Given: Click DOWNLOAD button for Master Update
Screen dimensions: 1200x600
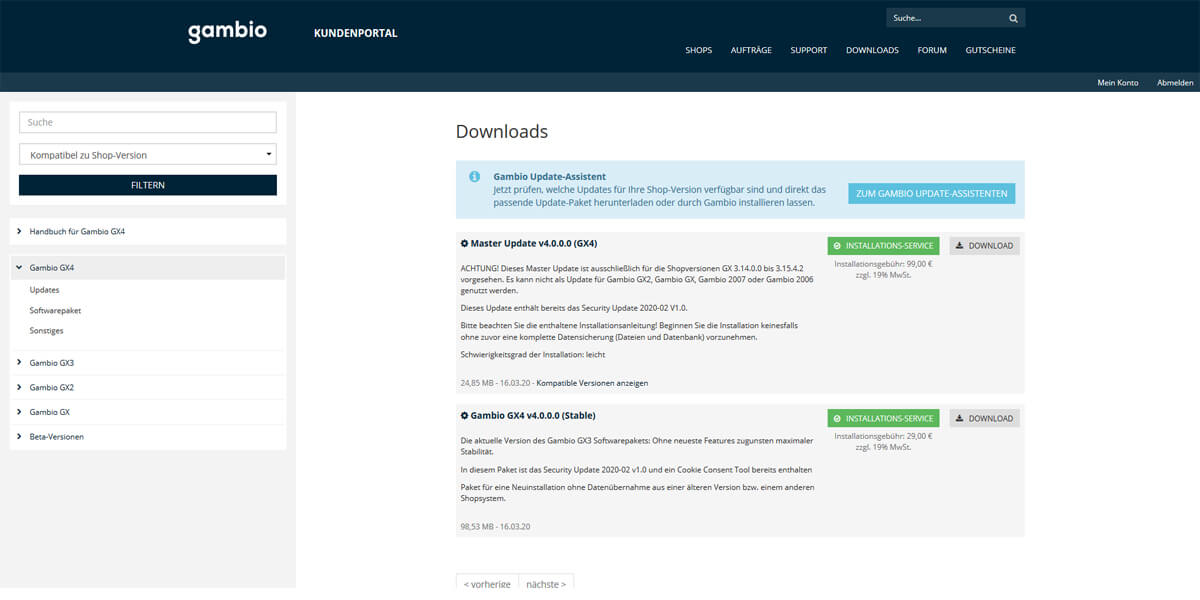Looking at the screenshot, I should click(984, 245).
